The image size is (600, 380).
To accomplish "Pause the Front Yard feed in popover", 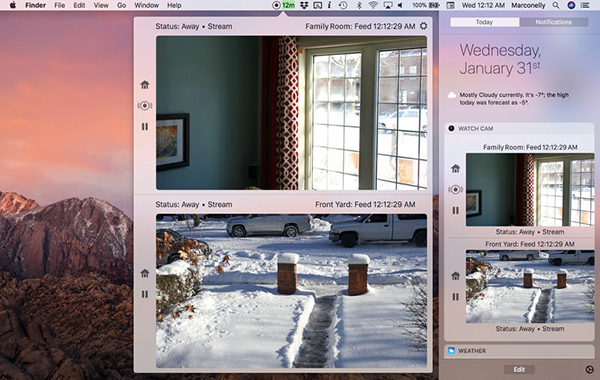I will (145, 294).
